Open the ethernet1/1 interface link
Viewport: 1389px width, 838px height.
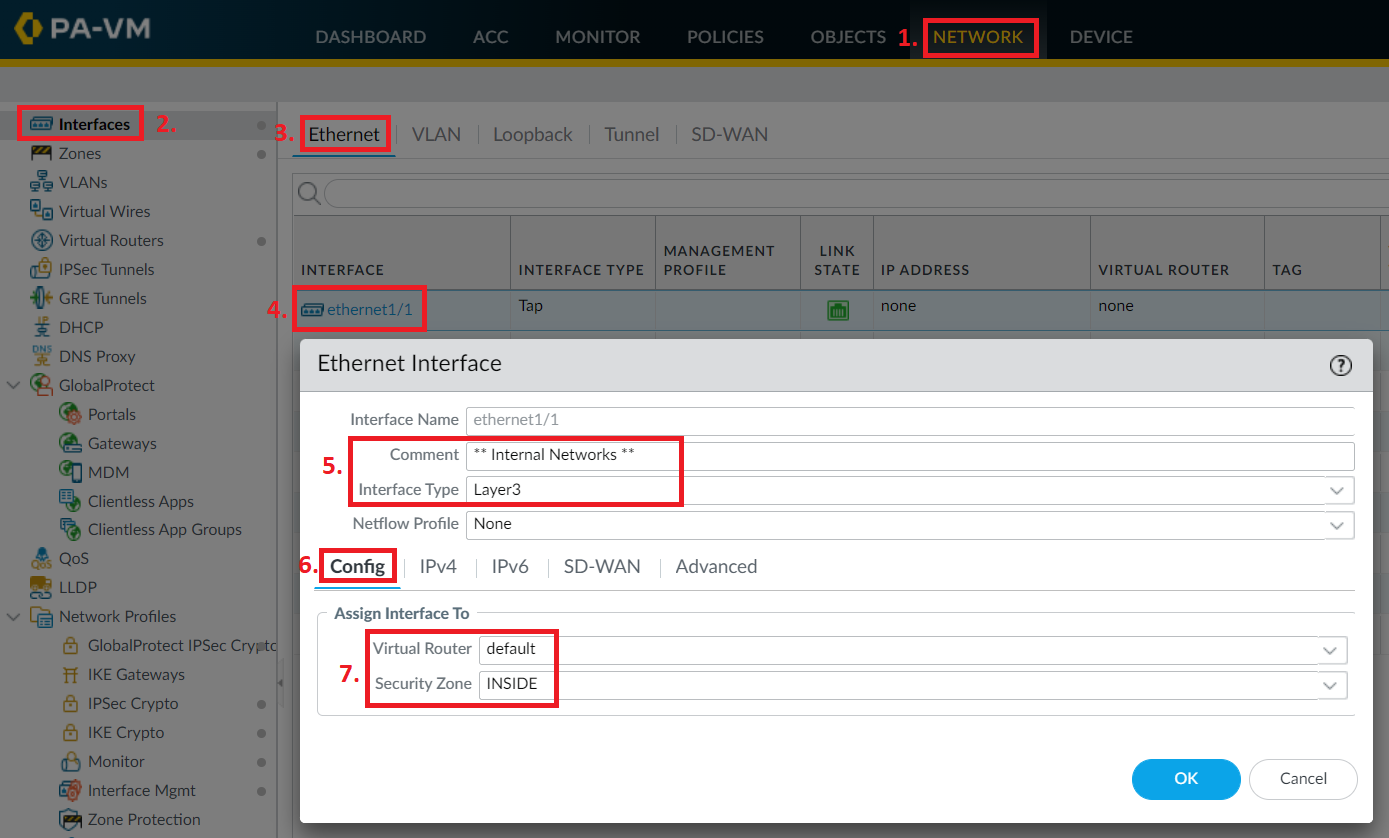[369, 310]
